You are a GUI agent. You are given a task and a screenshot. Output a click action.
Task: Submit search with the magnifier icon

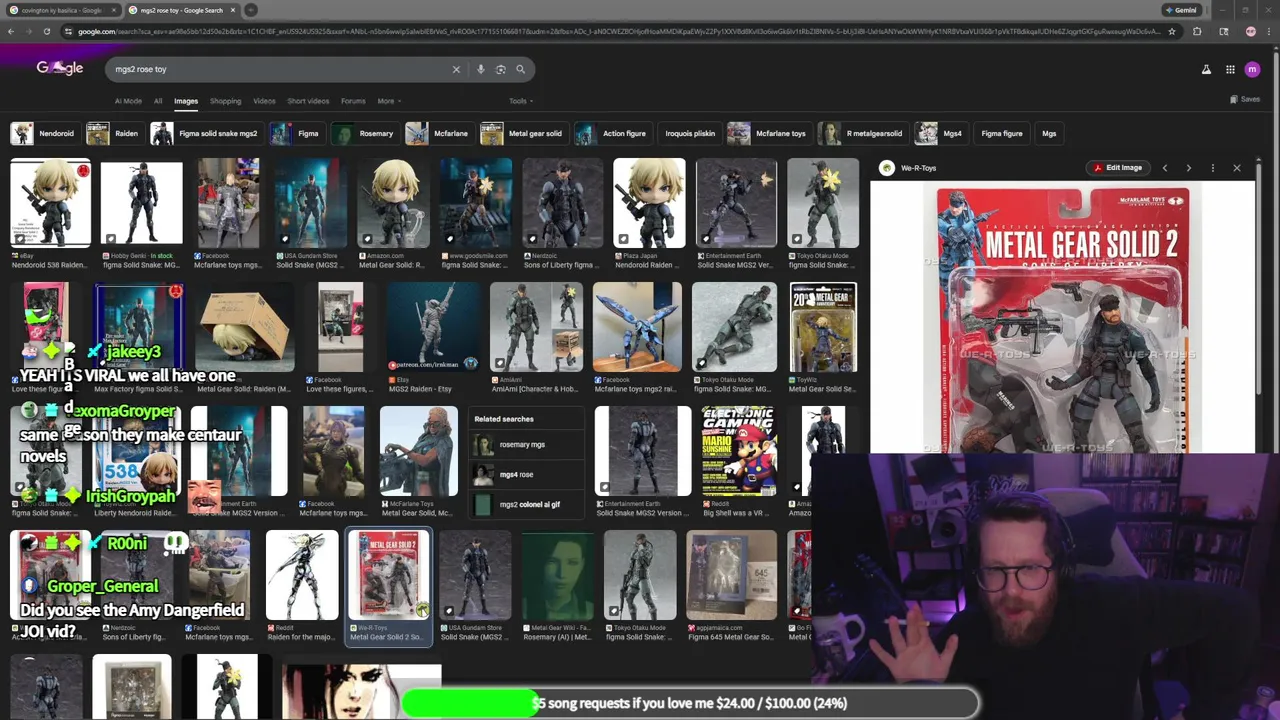pyautogui.click(x=520, y=69)
